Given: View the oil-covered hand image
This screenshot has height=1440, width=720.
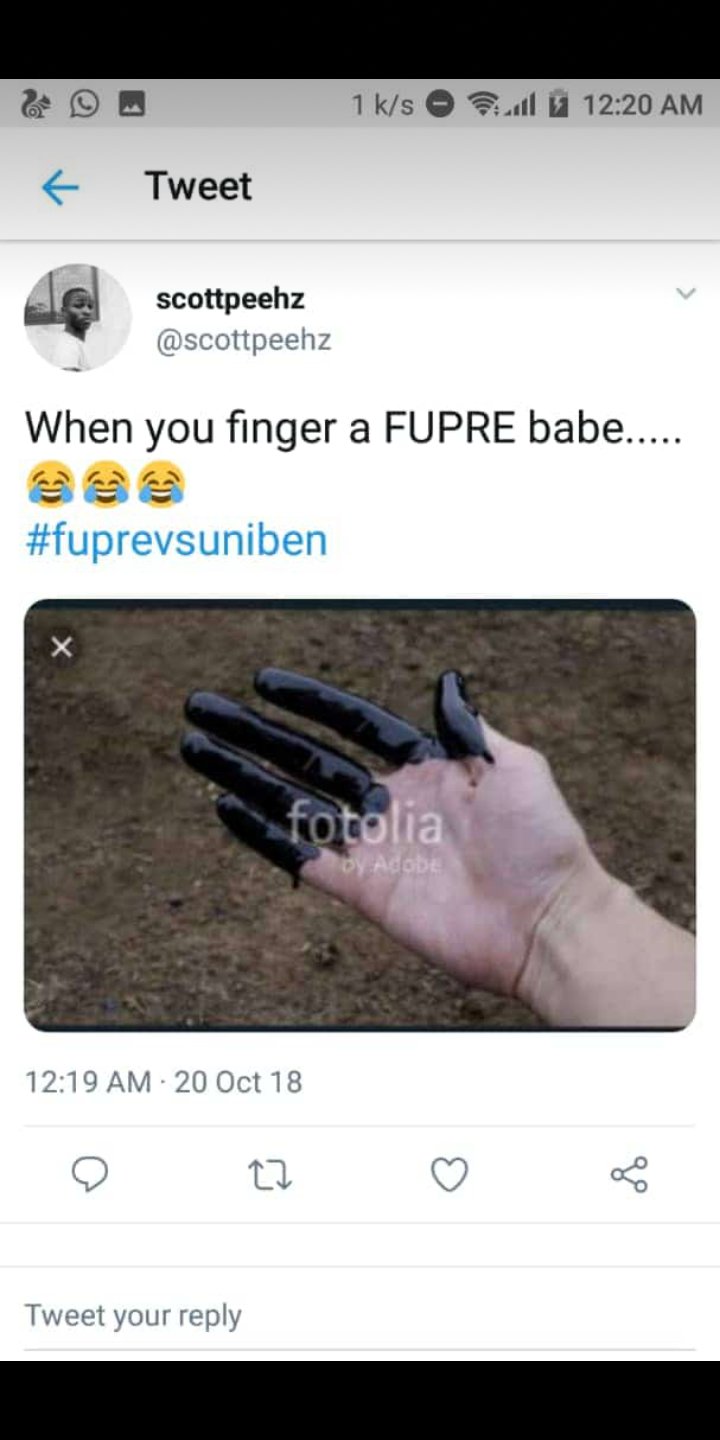Looking at the screenshot, I should pos(360,815).
